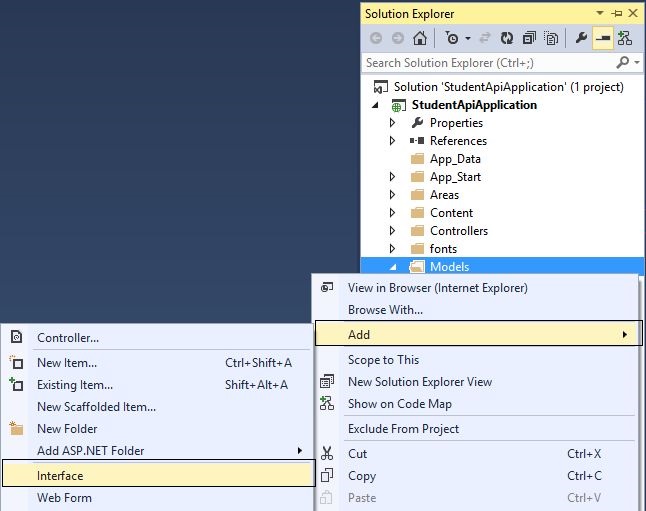646x511 pixels.
Task: Choose Interface in Add submenu
Action: click(x=158, y=473)
